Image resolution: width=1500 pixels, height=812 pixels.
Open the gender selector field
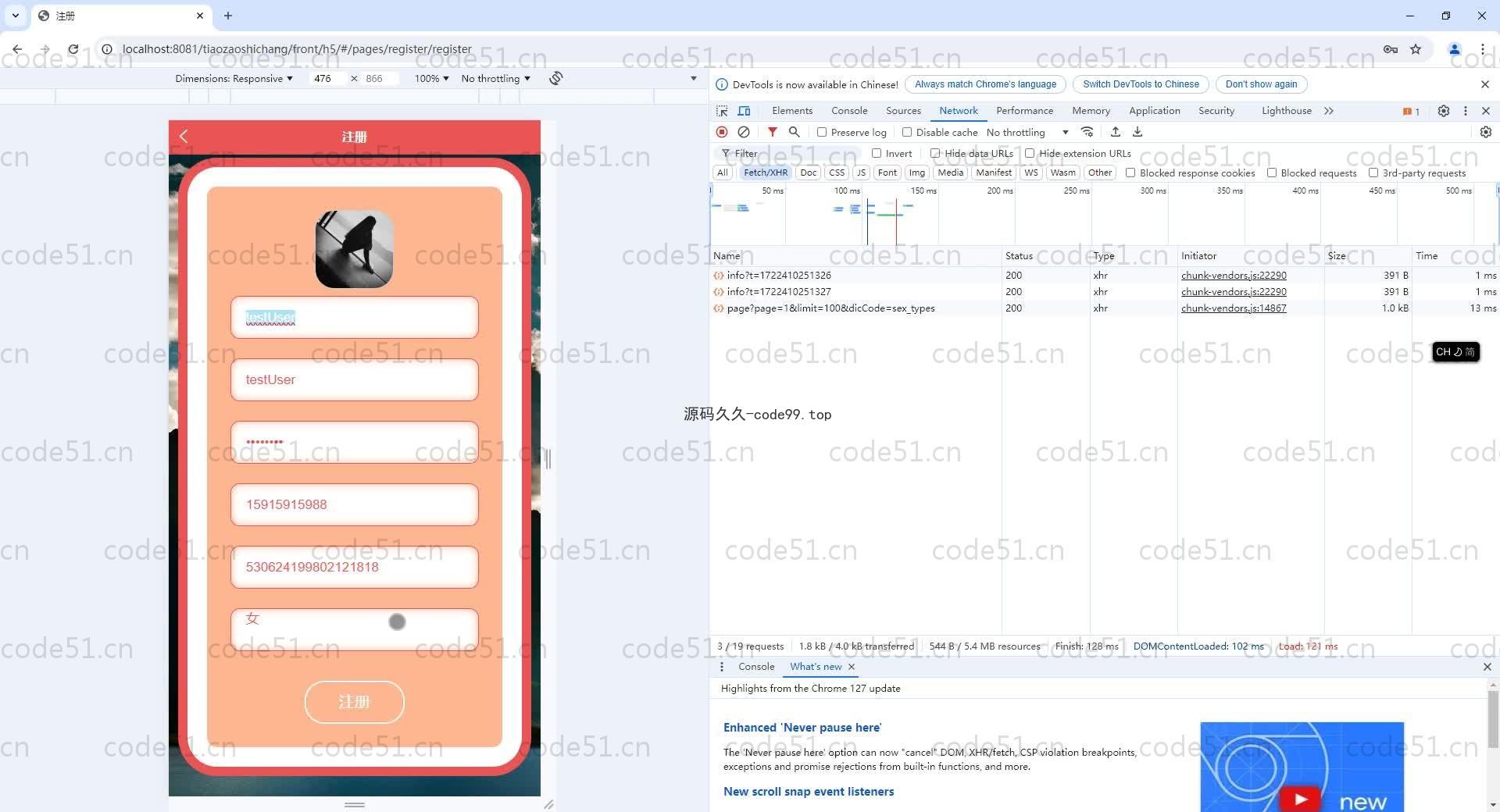[355, 629]
